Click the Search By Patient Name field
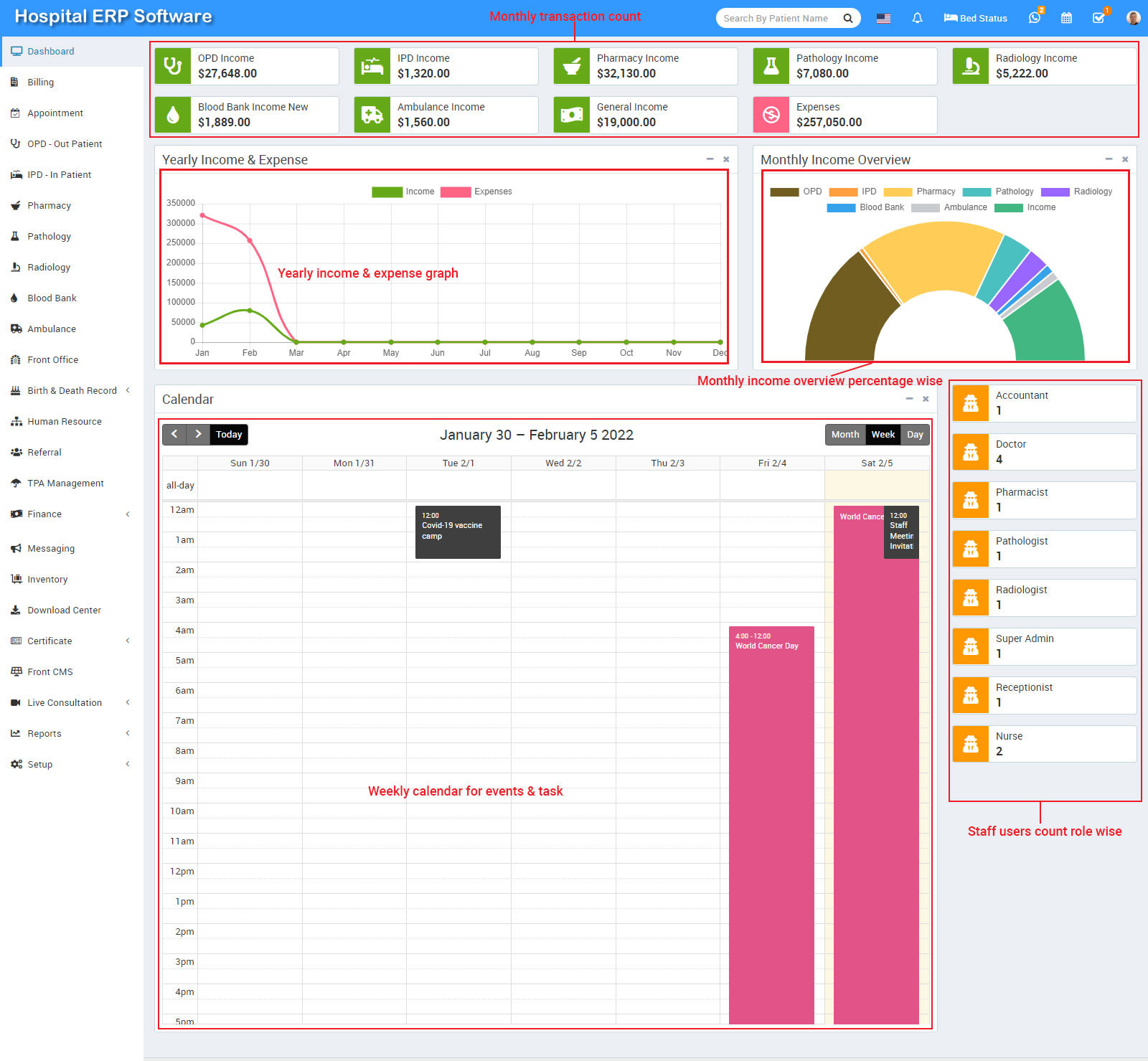The width and height of the screenshot is (1148, 1061). [776, 18]
